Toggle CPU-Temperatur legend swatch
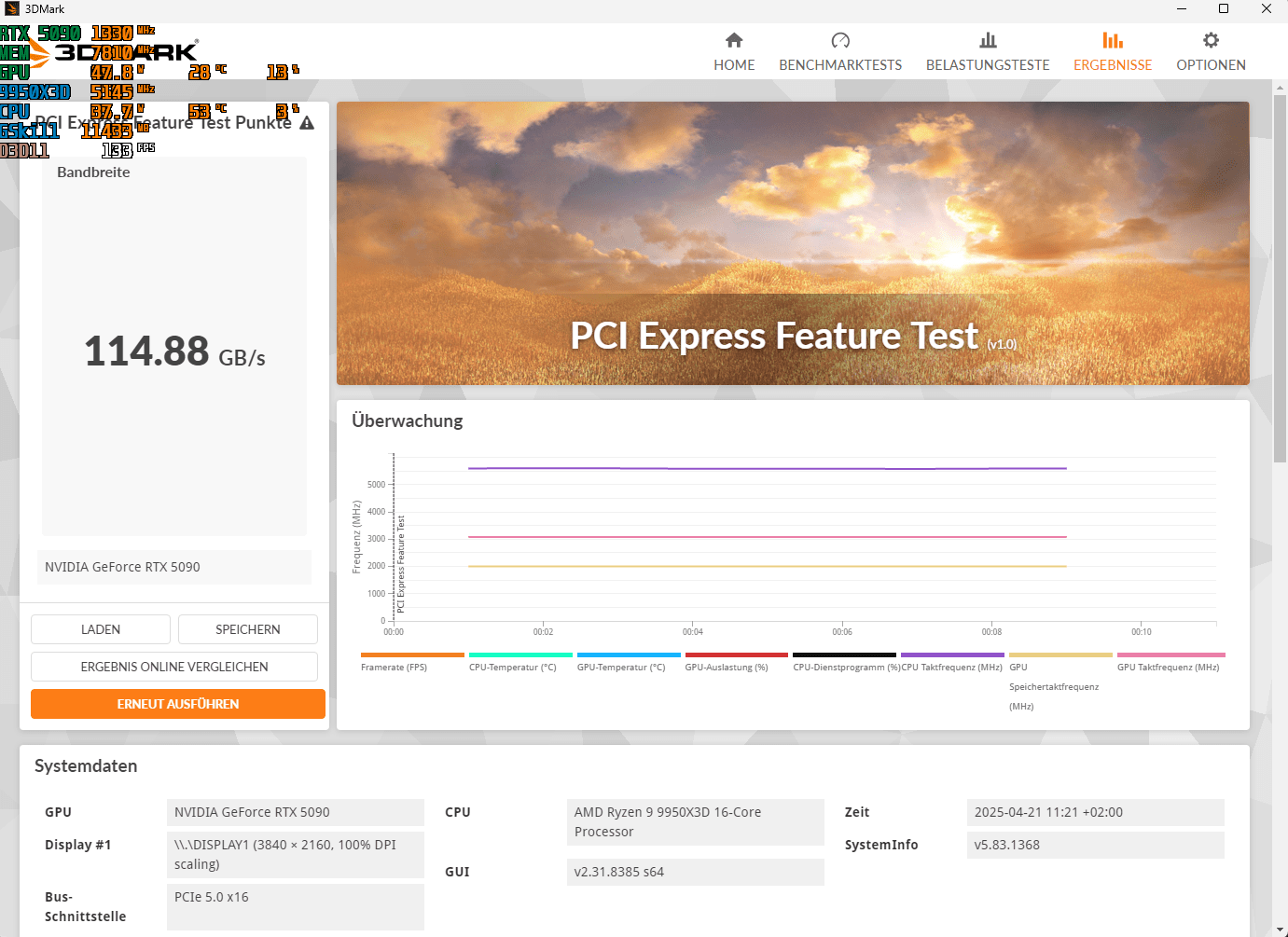1288x937 pixels. (520, 655)
